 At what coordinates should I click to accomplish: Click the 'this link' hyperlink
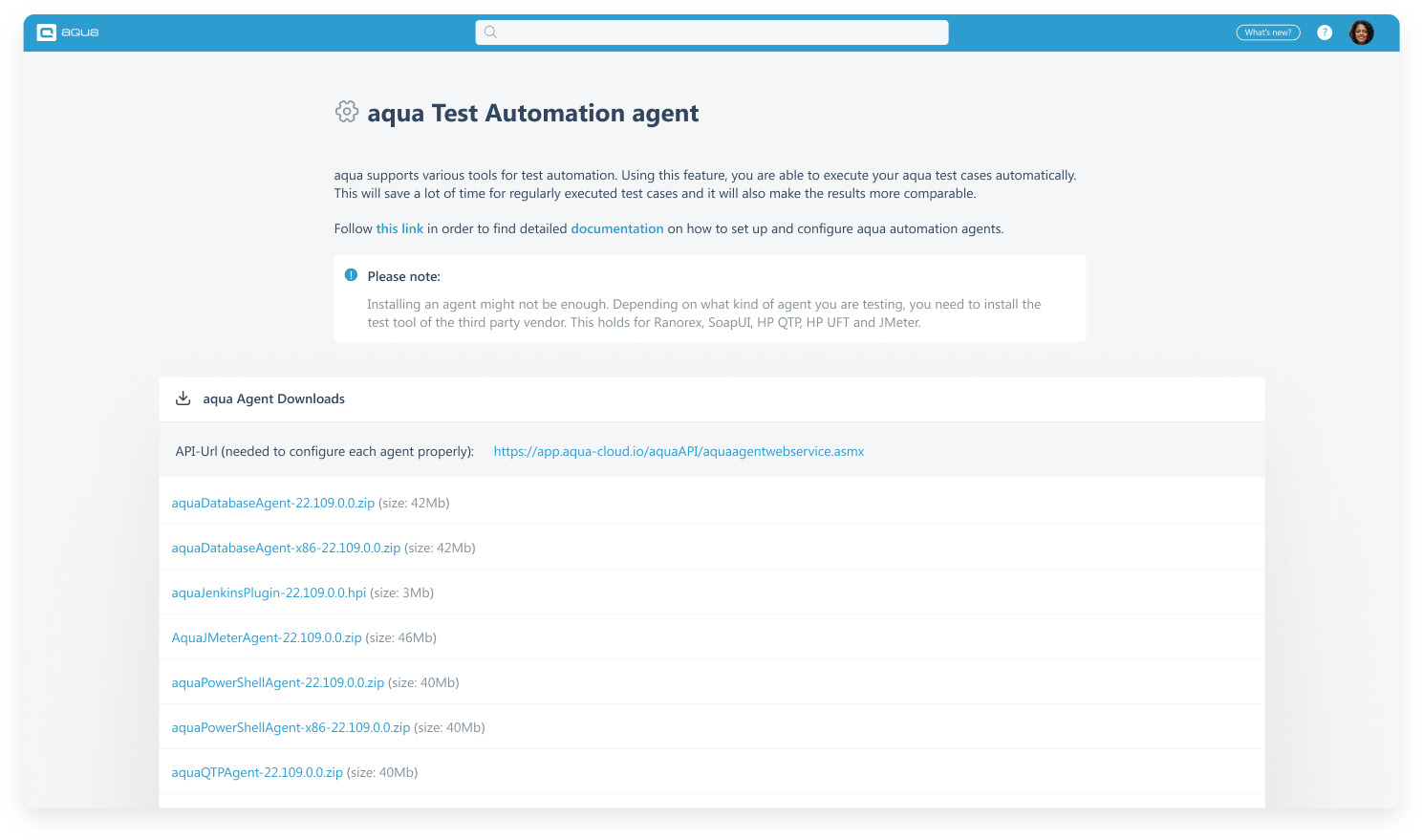(x=399, y=228)
